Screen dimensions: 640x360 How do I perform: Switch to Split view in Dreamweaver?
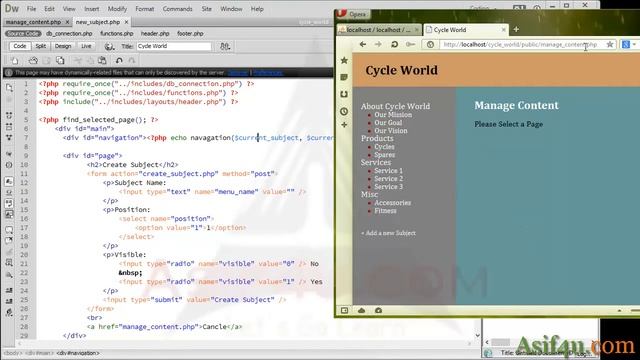[40, 46]
